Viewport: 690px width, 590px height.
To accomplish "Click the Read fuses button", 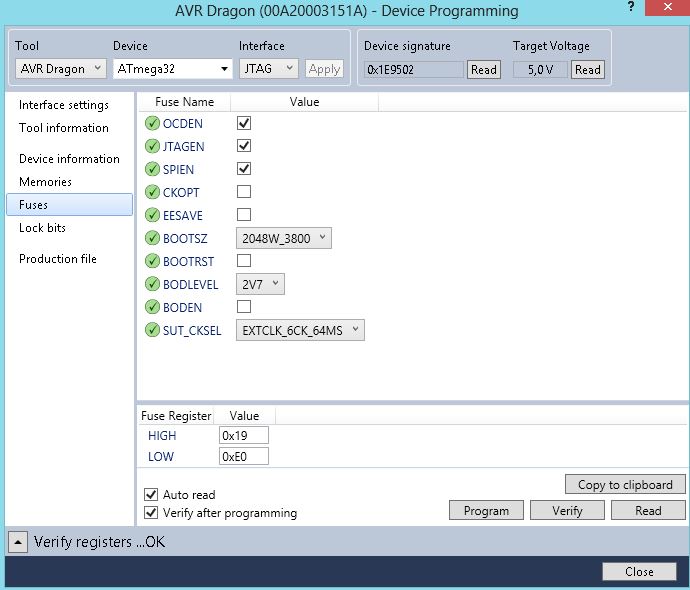I will point(648,510).
